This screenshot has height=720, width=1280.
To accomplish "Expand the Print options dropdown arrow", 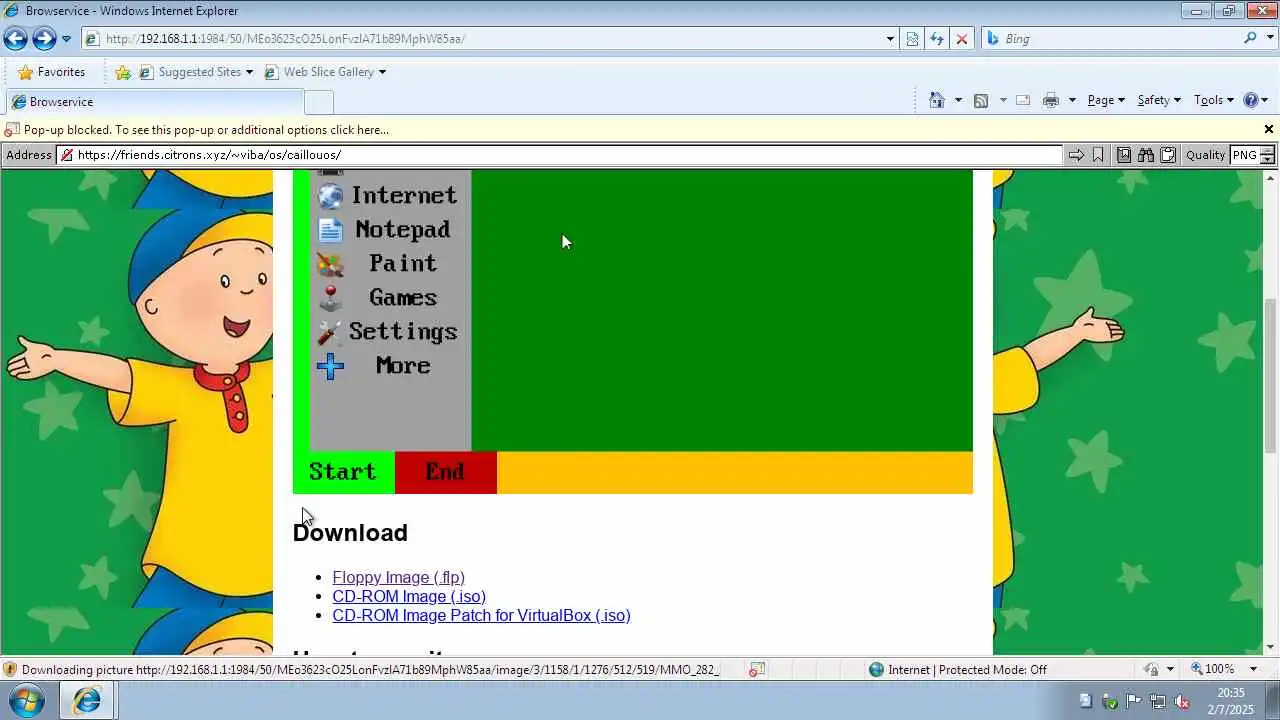I will (1072, 100).
